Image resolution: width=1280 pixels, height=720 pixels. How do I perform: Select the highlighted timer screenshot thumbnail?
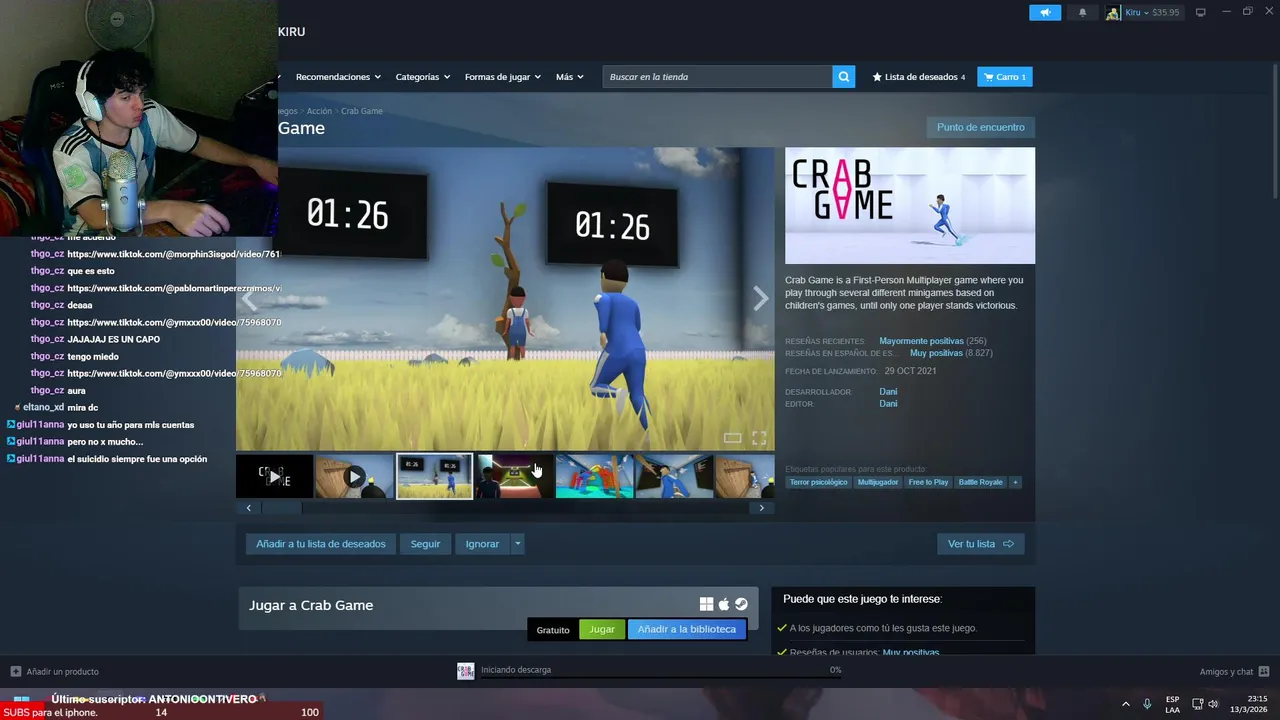[434, 477]
